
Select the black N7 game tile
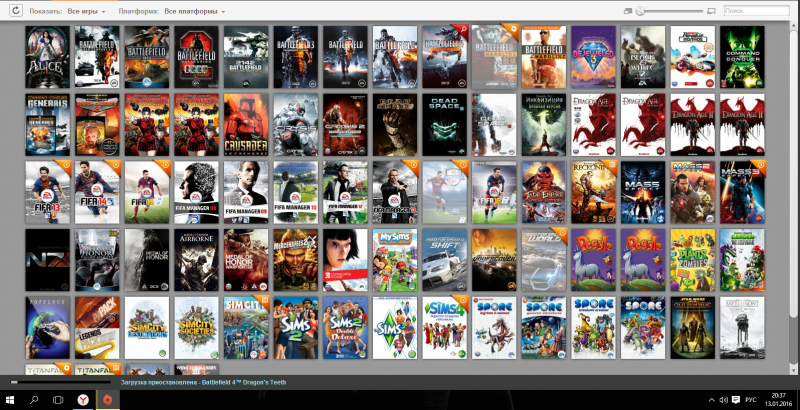(x=47, y=260)
